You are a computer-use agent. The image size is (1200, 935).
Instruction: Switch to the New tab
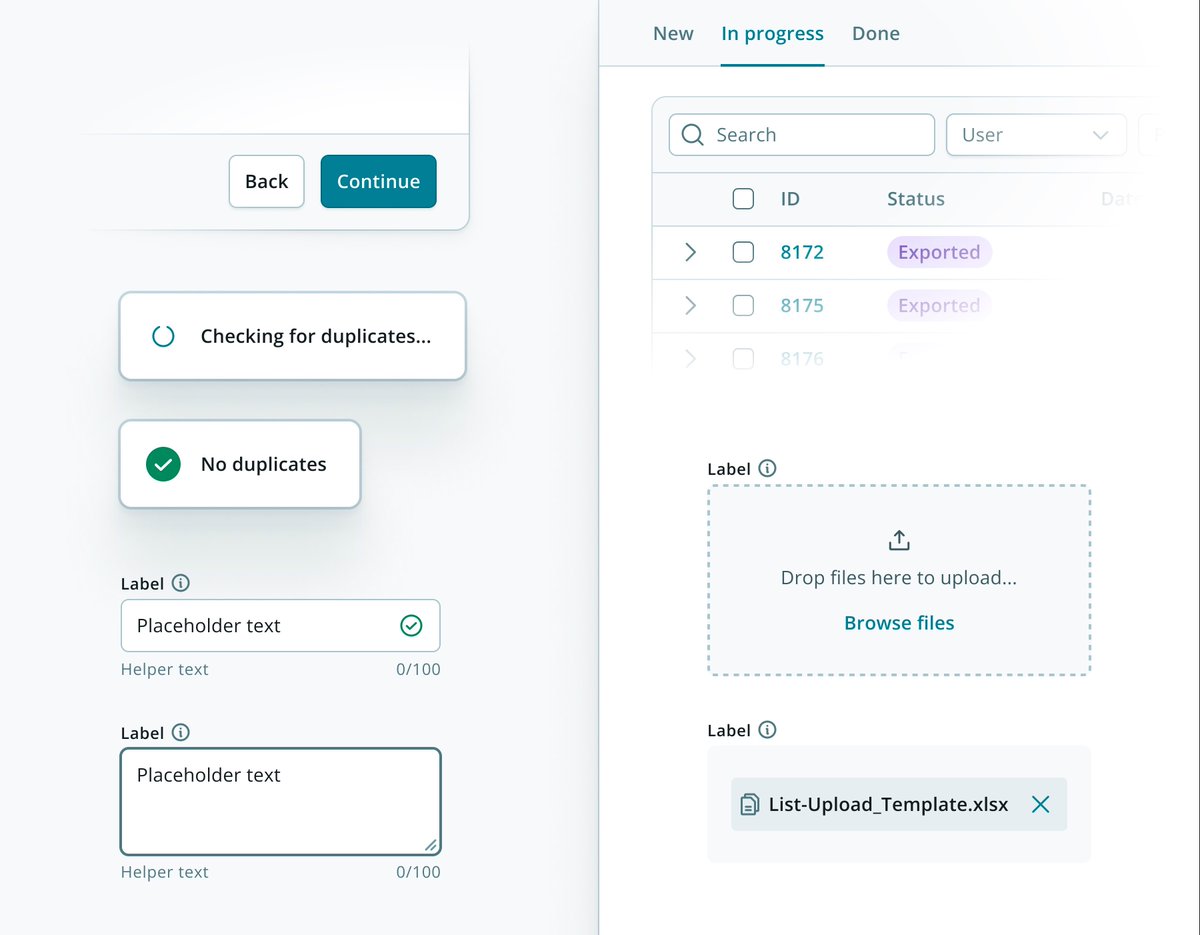(x=673, y=33)
